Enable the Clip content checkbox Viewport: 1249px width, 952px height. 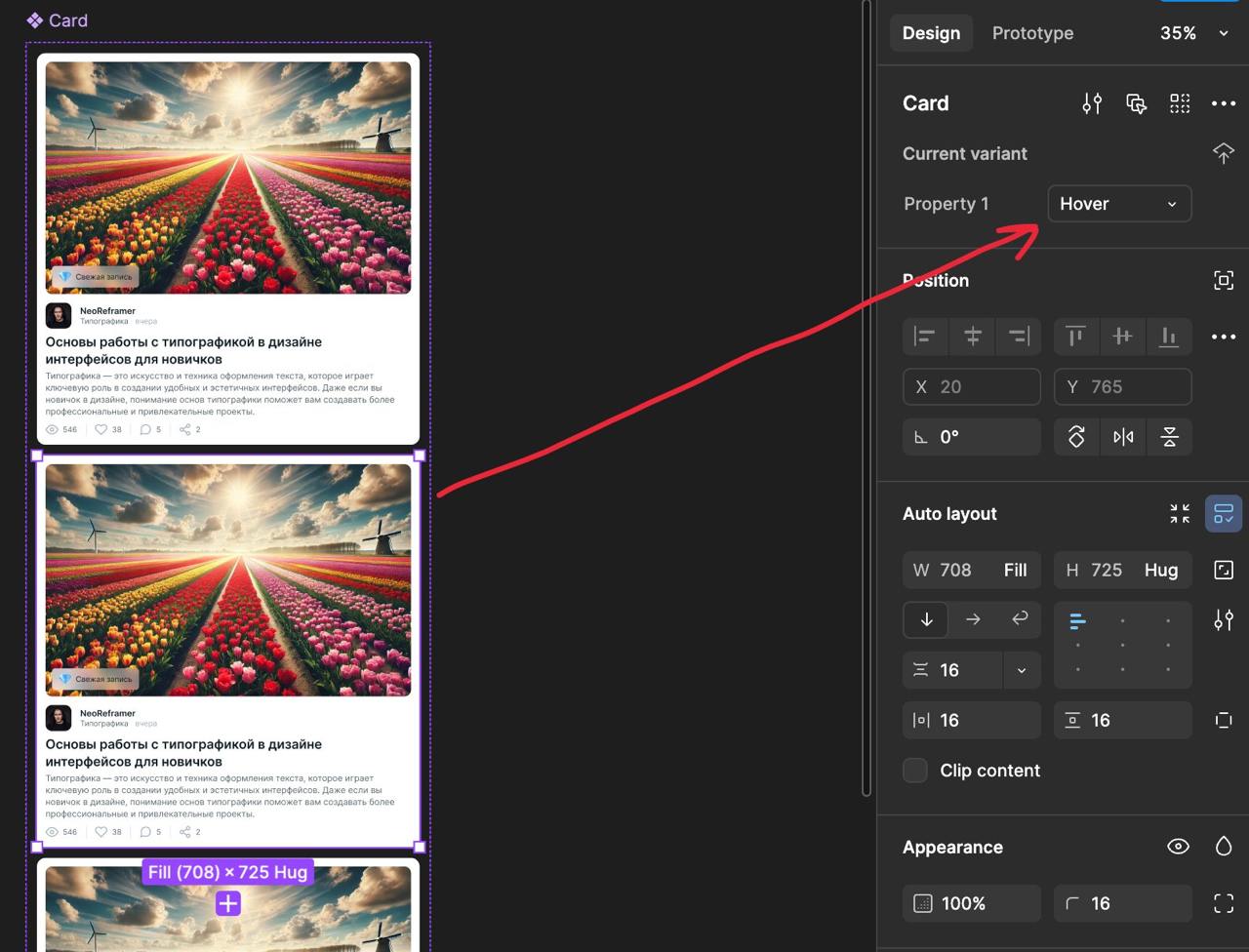(x=915, y=771)
